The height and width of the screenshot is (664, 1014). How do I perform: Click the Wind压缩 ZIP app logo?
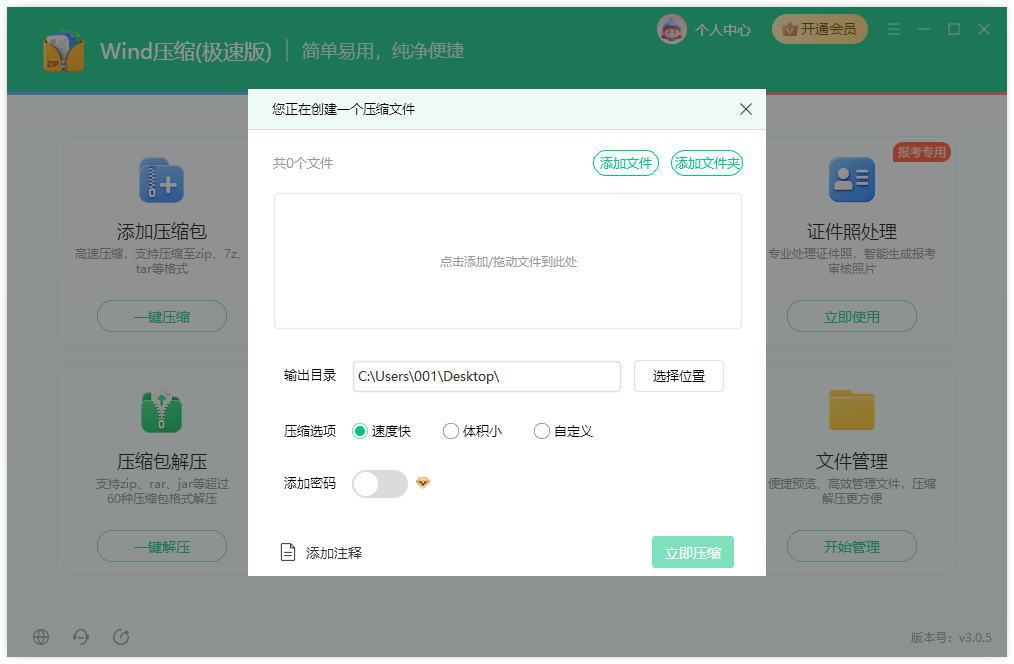[63, 52]
